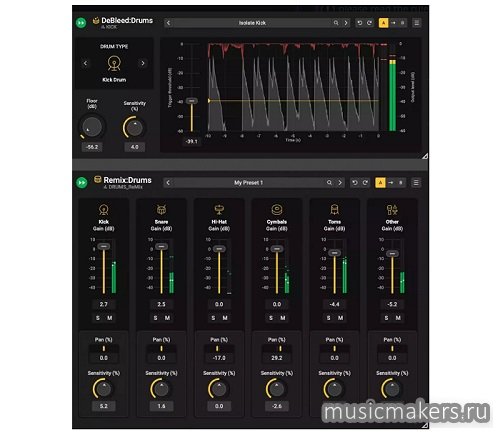Redo in DeBleed:Drums
Viewport: 500px width, 435px height.
pyautogui.click(x=369, y=23)
